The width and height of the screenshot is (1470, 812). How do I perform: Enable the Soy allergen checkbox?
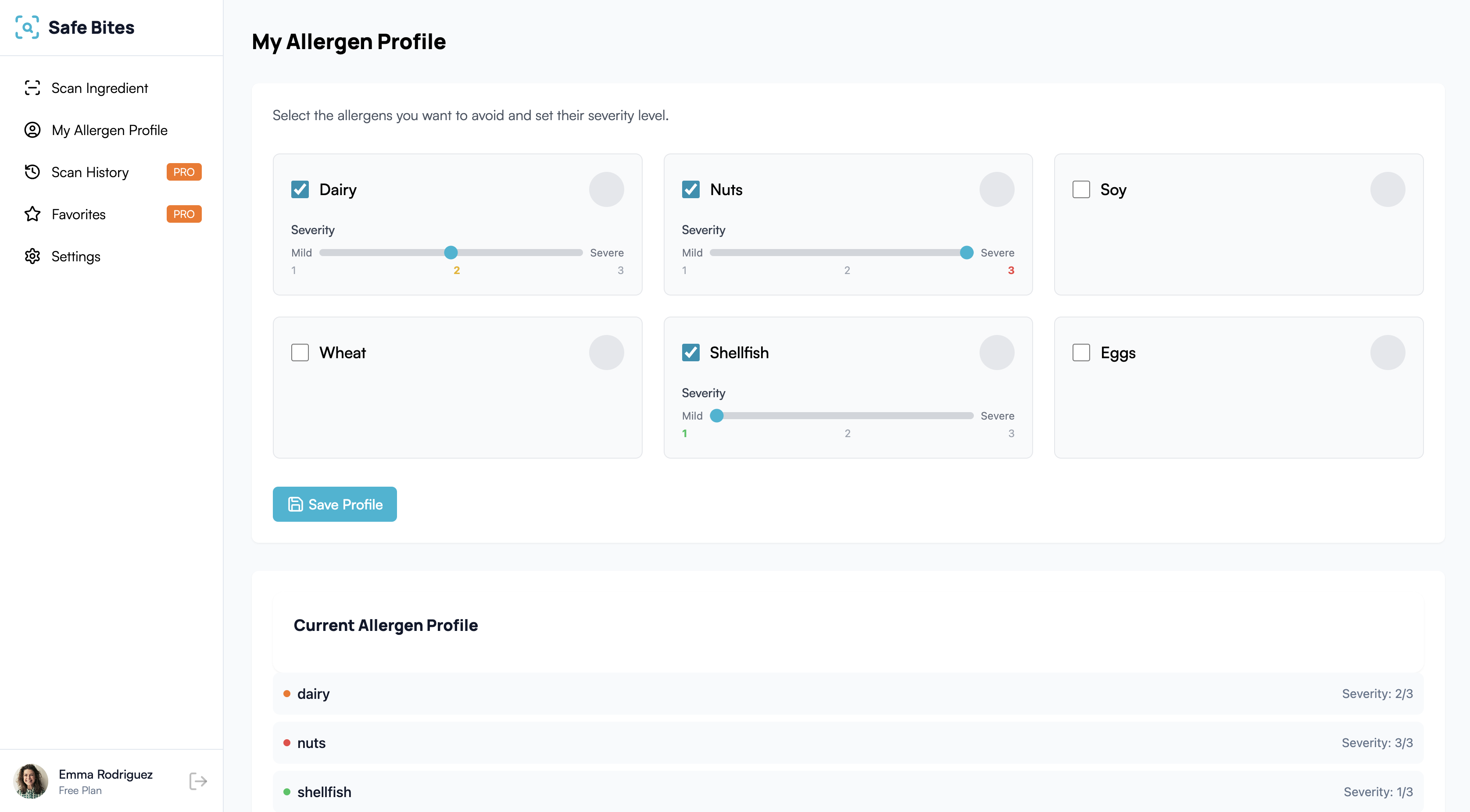click(1081, 189)
